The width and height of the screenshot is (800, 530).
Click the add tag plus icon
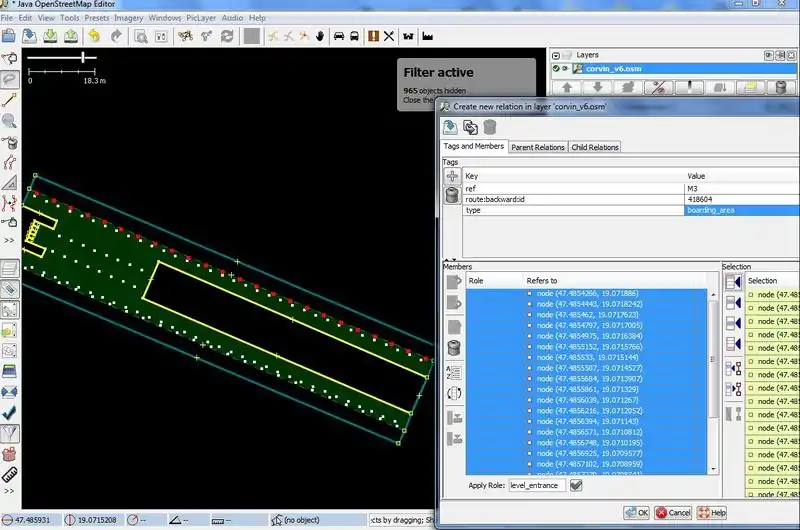click(x=452, y=176)
